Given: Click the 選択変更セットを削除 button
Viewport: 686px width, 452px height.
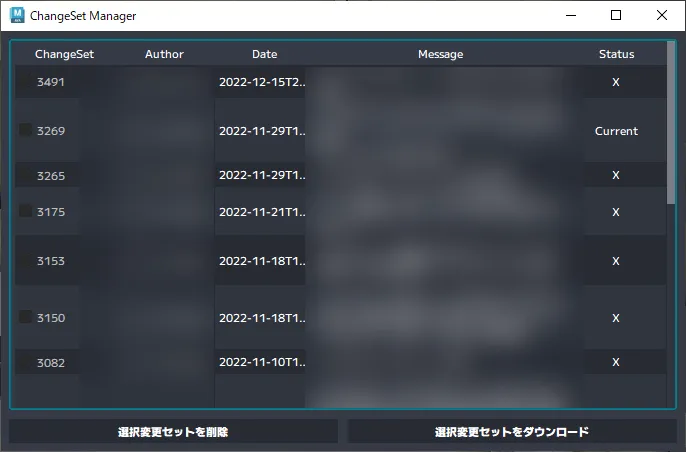Looking at the screenshot, I should point(173,432).
